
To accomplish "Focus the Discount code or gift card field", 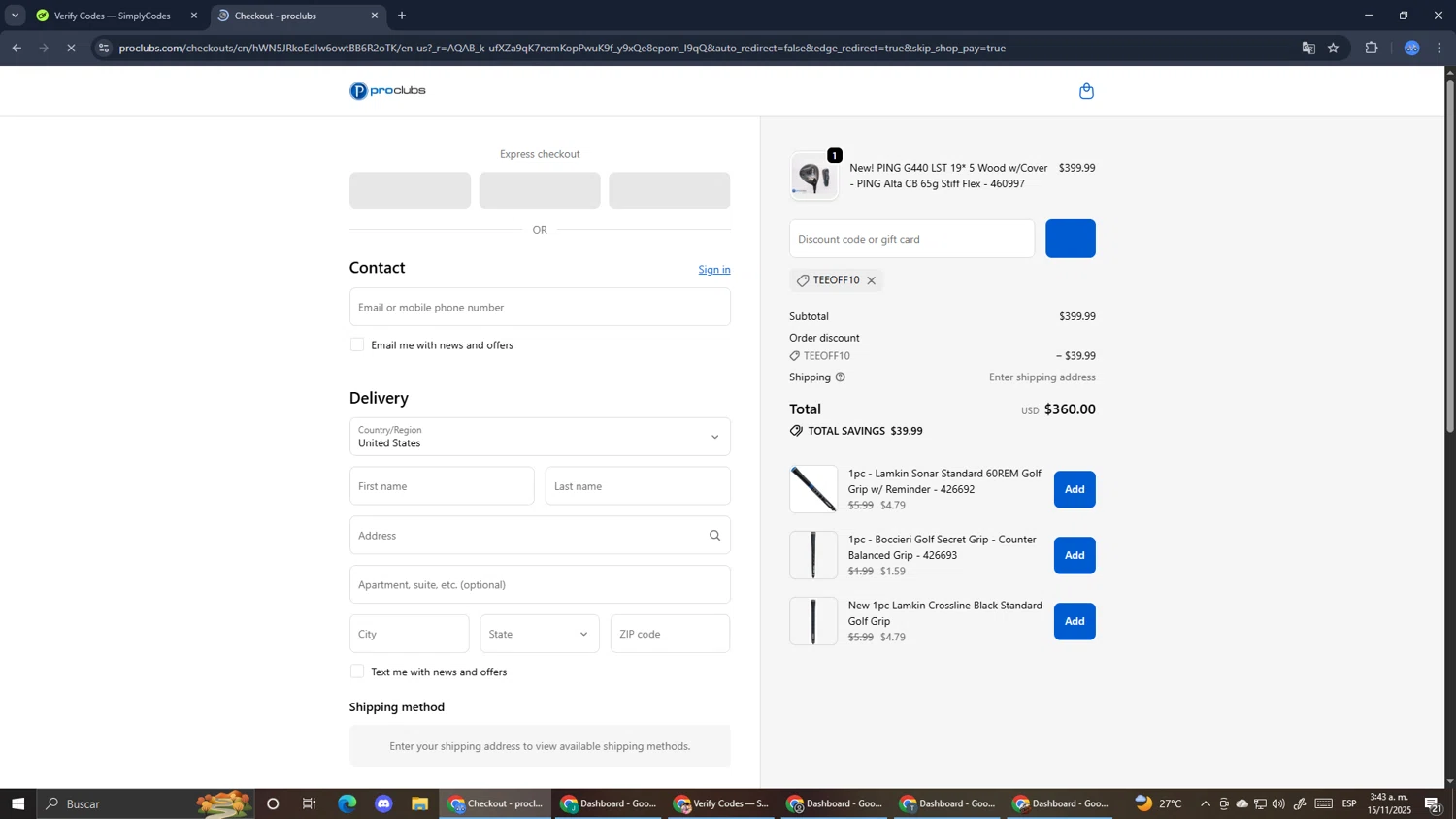I will tap(912, 239).
